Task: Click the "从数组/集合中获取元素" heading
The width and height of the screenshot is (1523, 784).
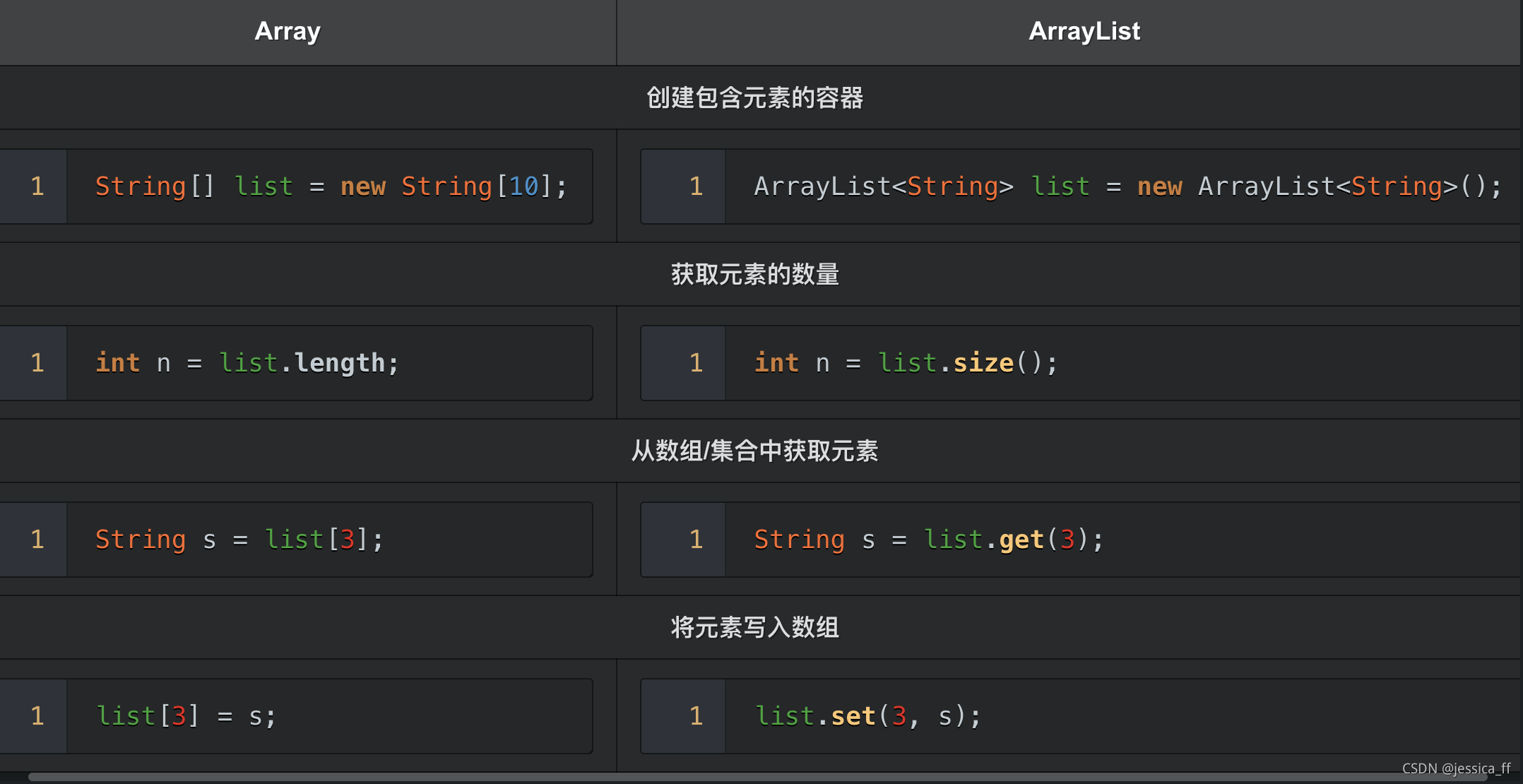Action: 755,451
